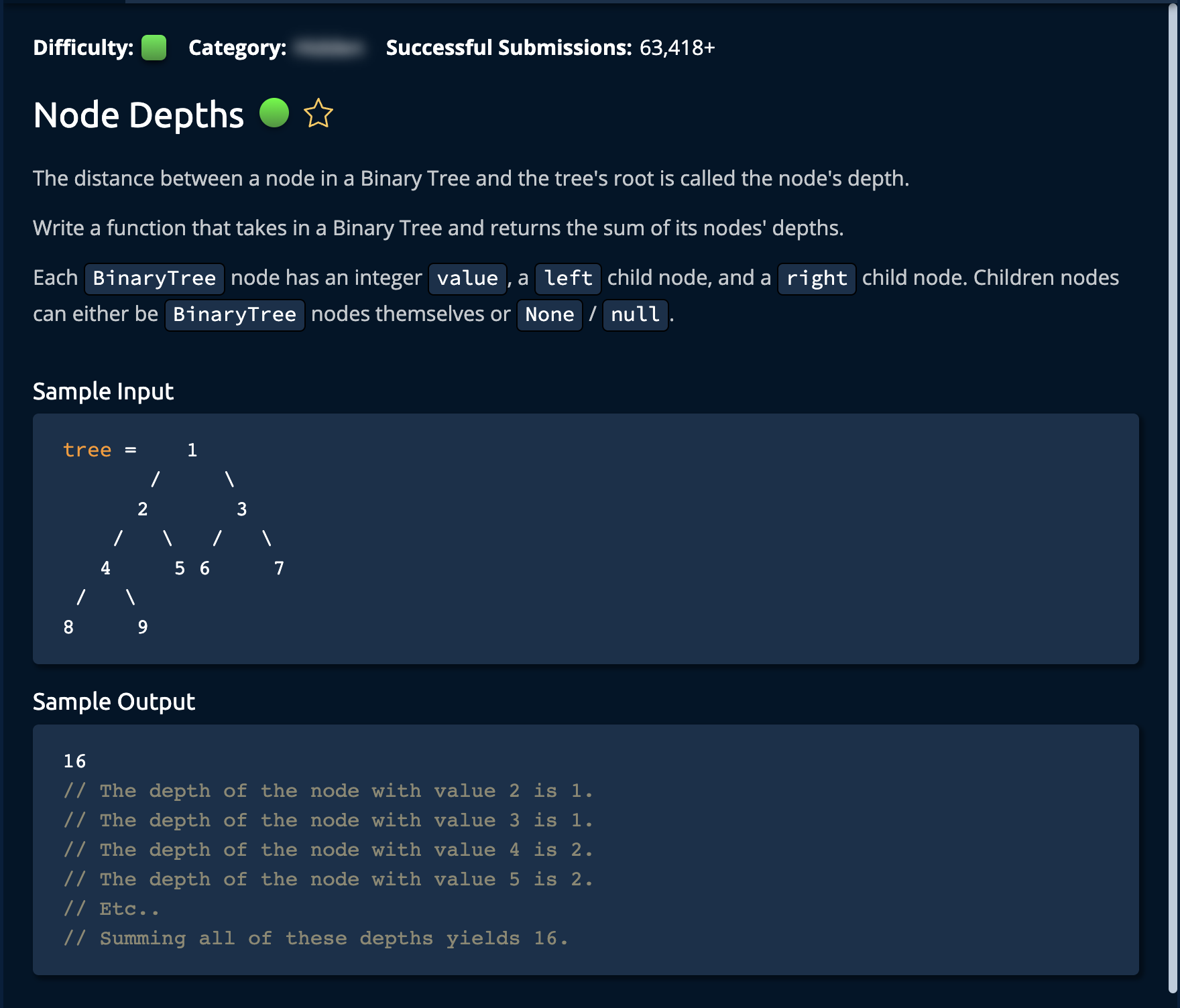Click the 'Summing all of these depths' comment line
The width and height of the screenshot is (1180, 1008).
click(x=316, y=938)
